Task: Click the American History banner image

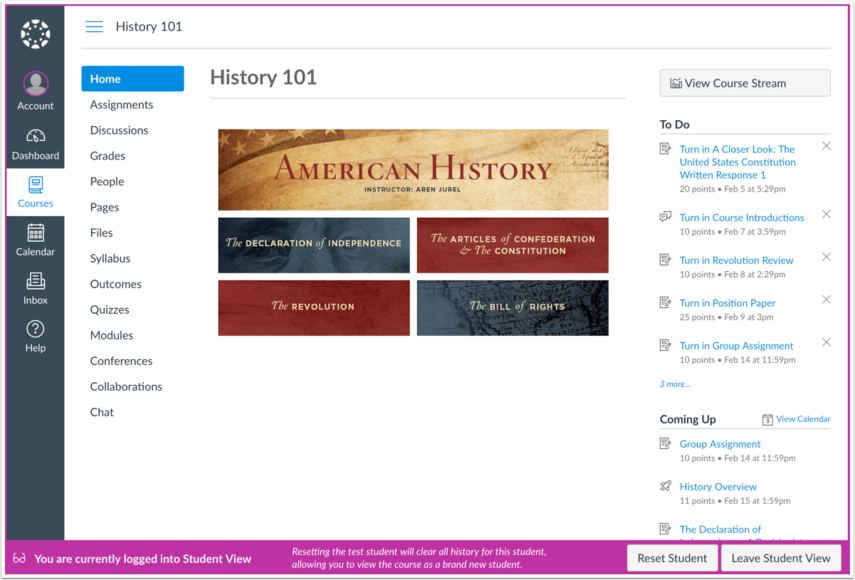Action: 413,170
